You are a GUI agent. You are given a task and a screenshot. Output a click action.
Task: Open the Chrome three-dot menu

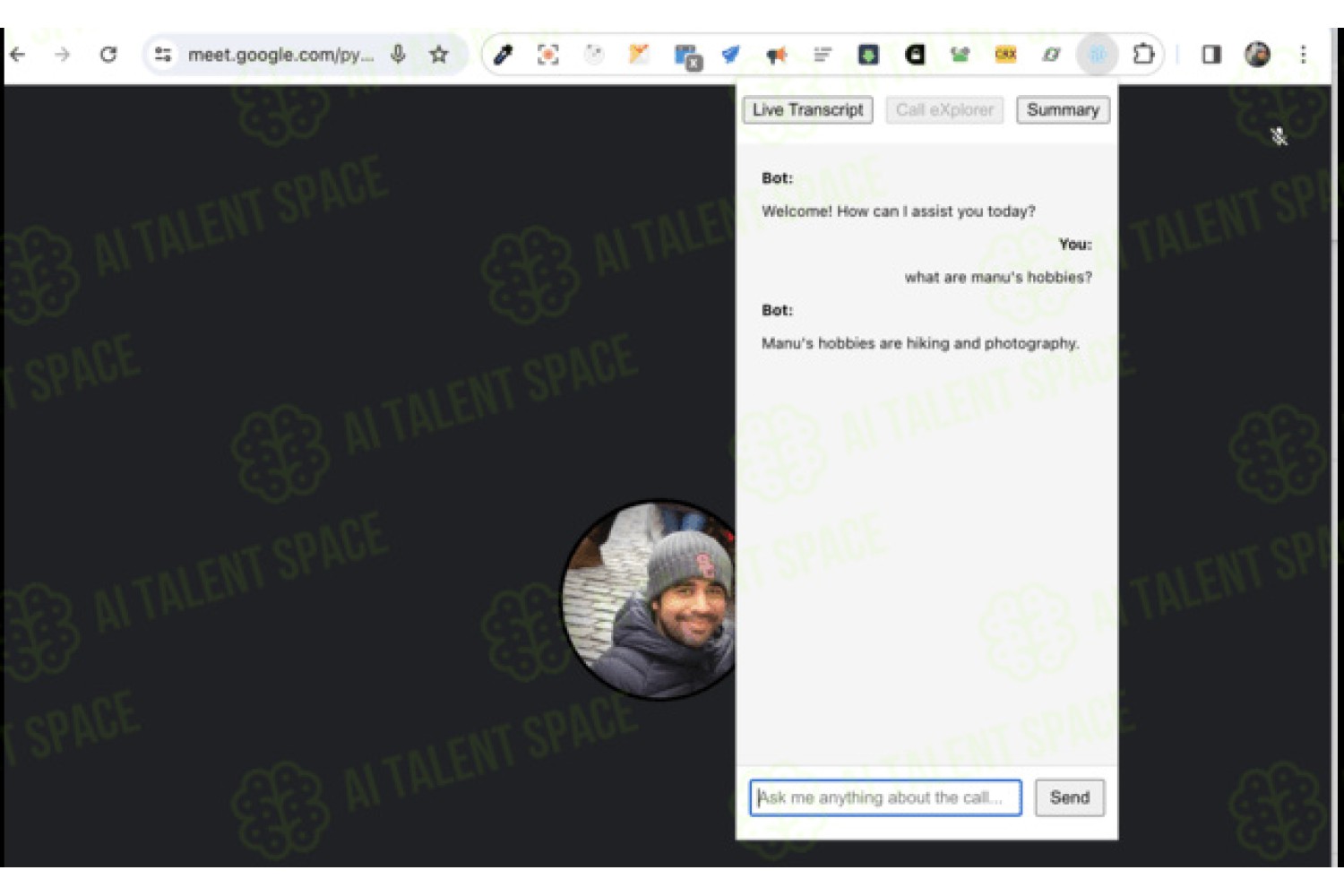click(x=1303, y=55)
